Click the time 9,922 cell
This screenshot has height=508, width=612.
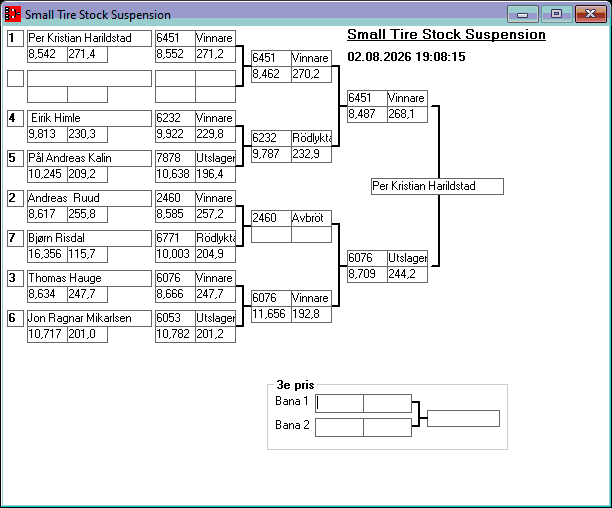(175, 134)
